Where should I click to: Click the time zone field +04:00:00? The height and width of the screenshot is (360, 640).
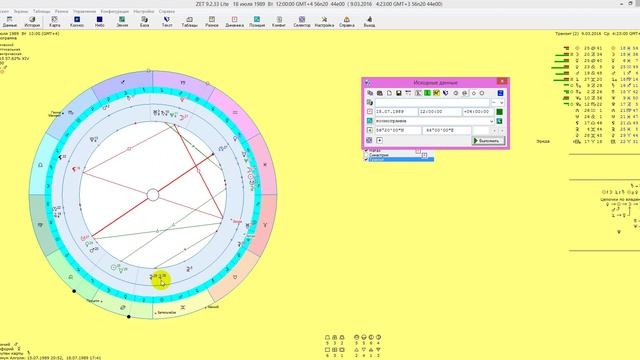coord(478,112)
